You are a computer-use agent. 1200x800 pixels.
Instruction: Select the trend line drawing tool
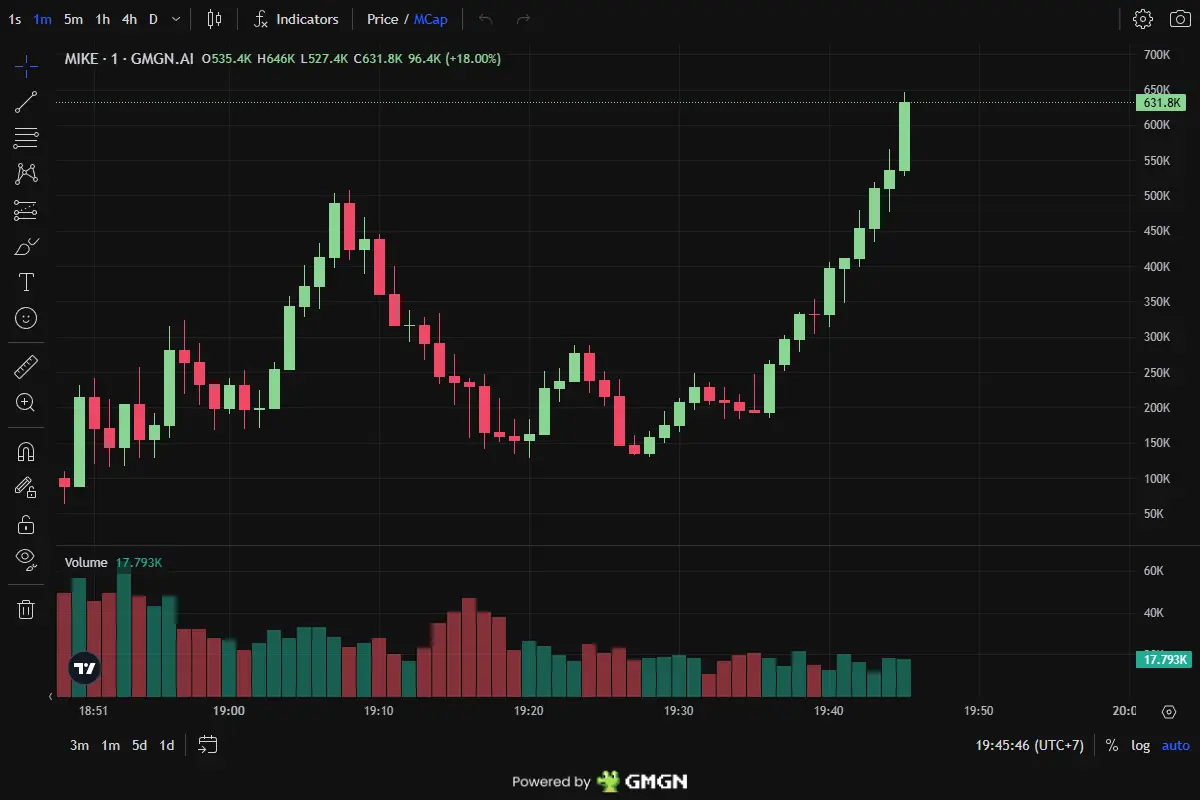pyautogui.click(x=26, y=102)
